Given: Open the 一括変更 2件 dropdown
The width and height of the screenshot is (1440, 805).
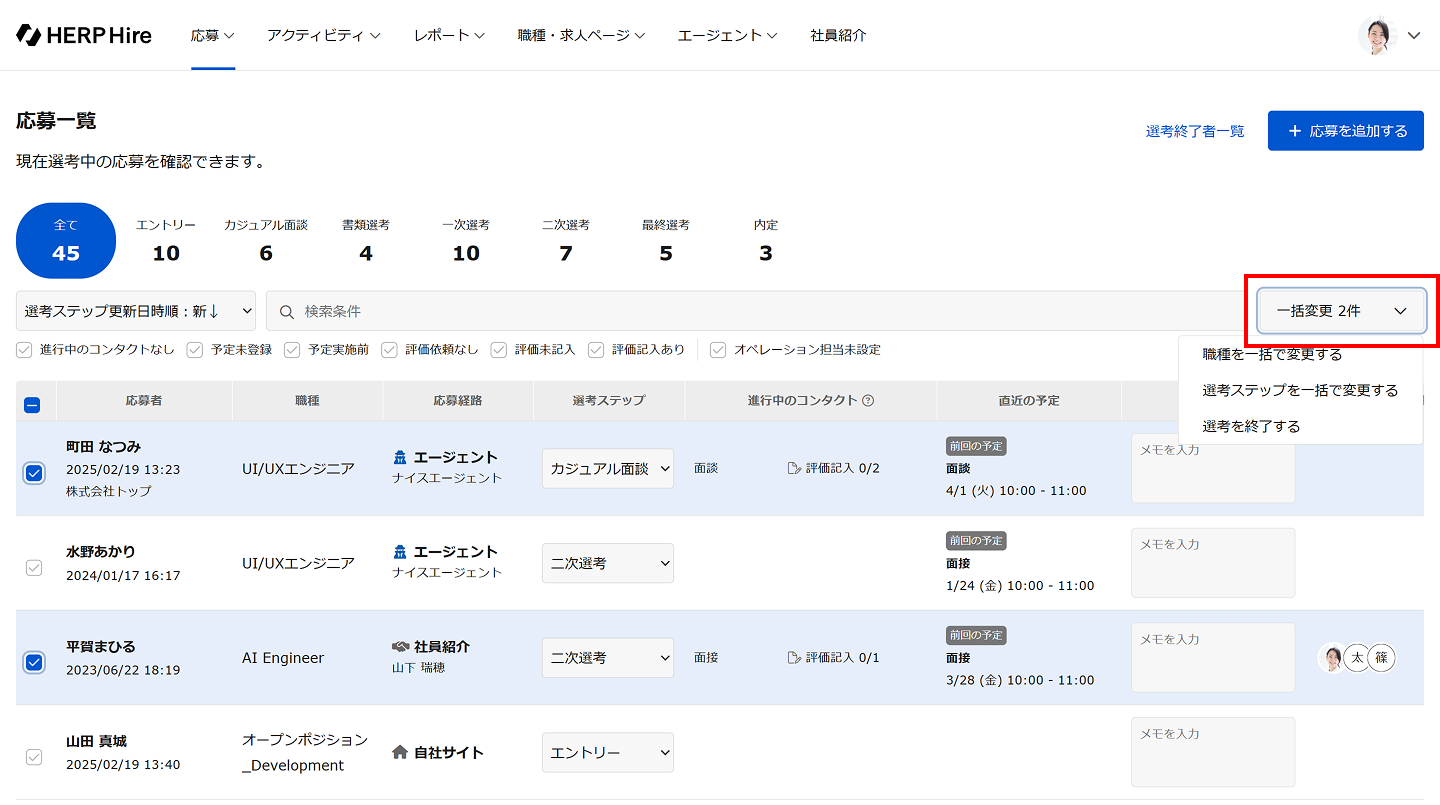Looking at the screenshot, I should pos(1341,311).
